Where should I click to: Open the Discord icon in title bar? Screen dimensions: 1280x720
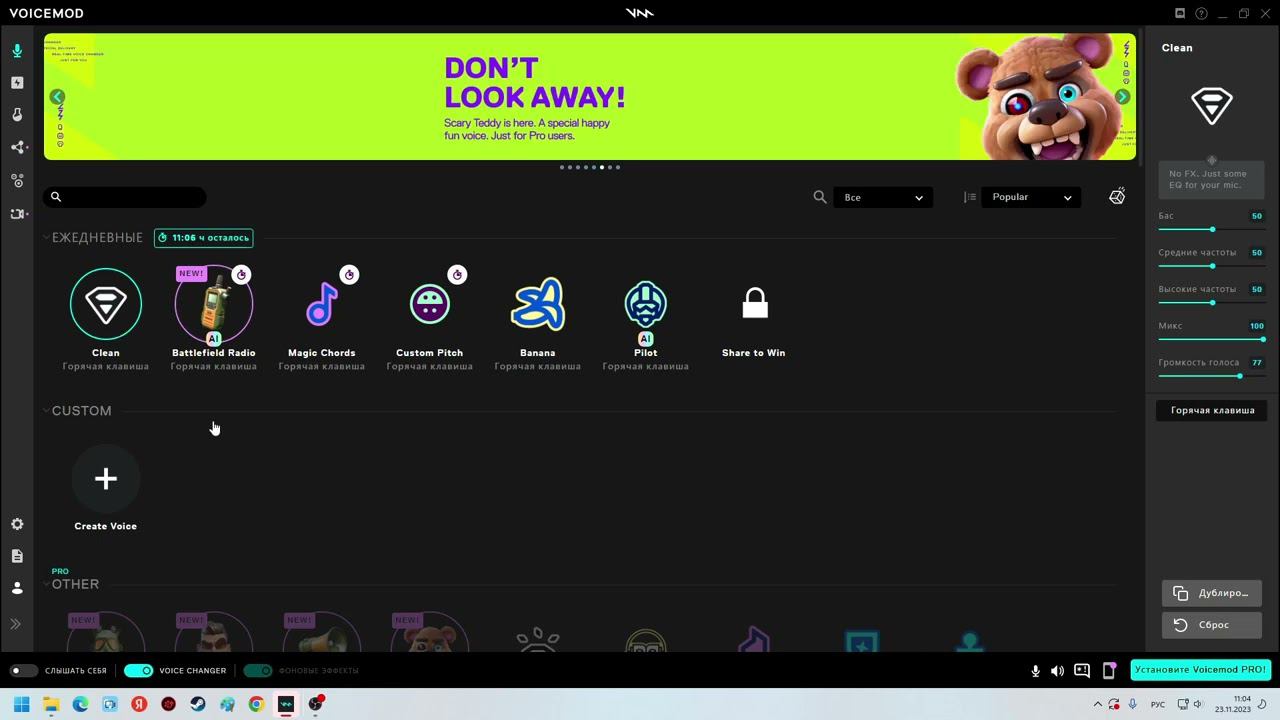click(1180, 13)
